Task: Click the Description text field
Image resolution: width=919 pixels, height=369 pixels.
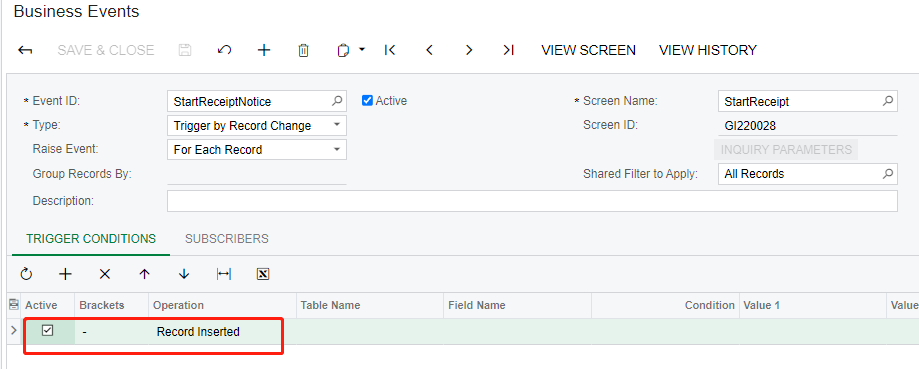Action: point(532,201)
